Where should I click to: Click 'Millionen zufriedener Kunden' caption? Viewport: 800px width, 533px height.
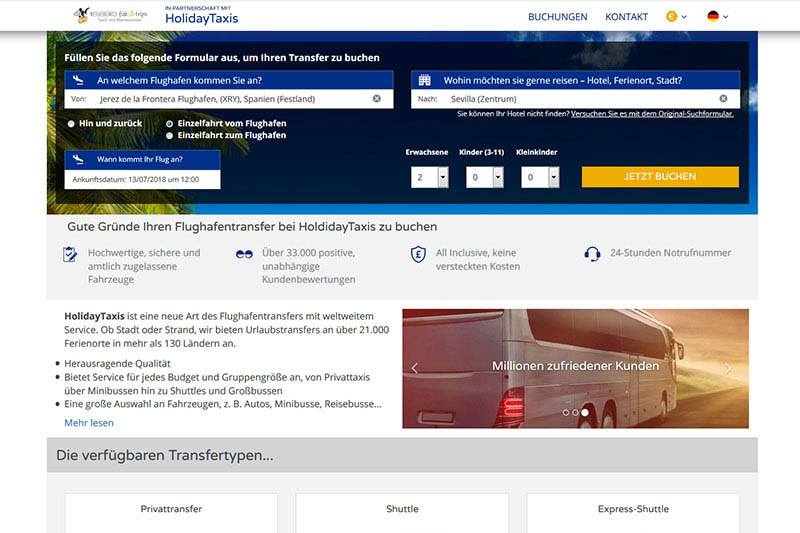click(x=576, y=366)
